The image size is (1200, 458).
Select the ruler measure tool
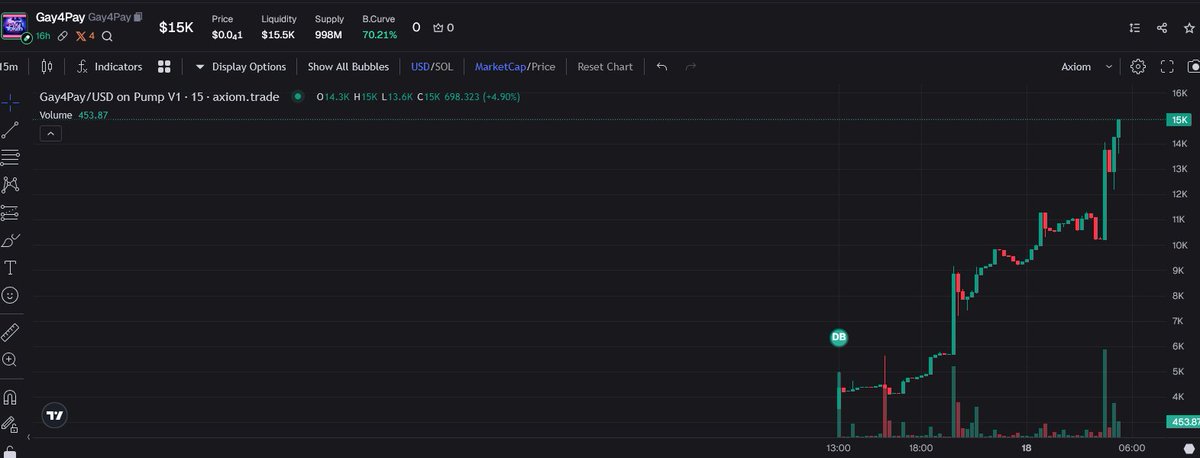pyautogui.click(x=10, y=332)
